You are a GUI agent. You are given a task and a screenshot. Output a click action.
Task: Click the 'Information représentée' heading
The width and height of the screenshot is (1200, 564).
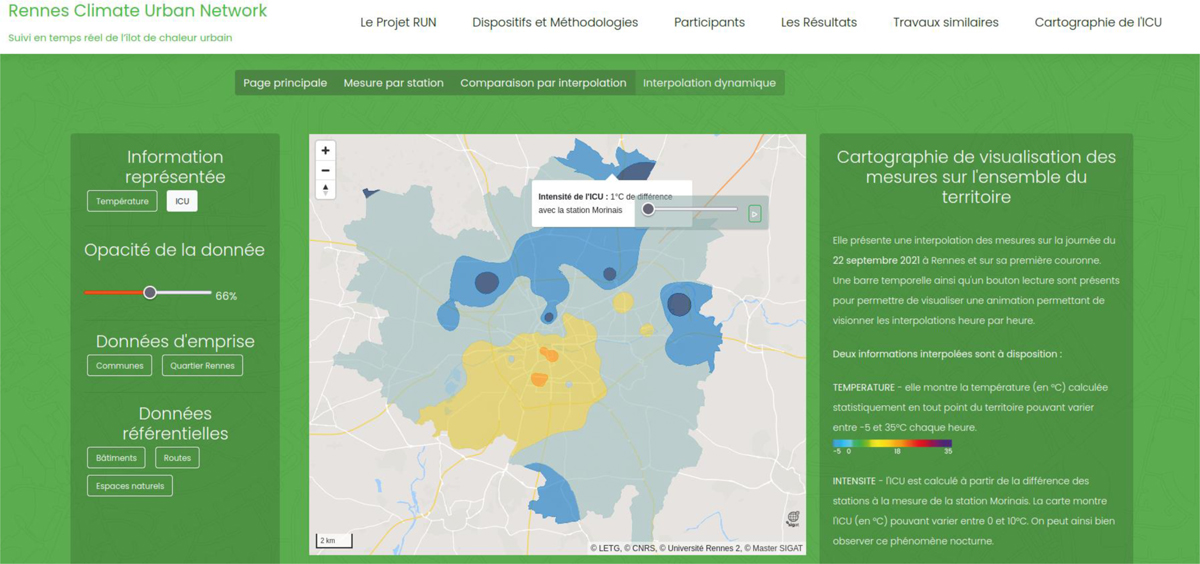point(175,167)
